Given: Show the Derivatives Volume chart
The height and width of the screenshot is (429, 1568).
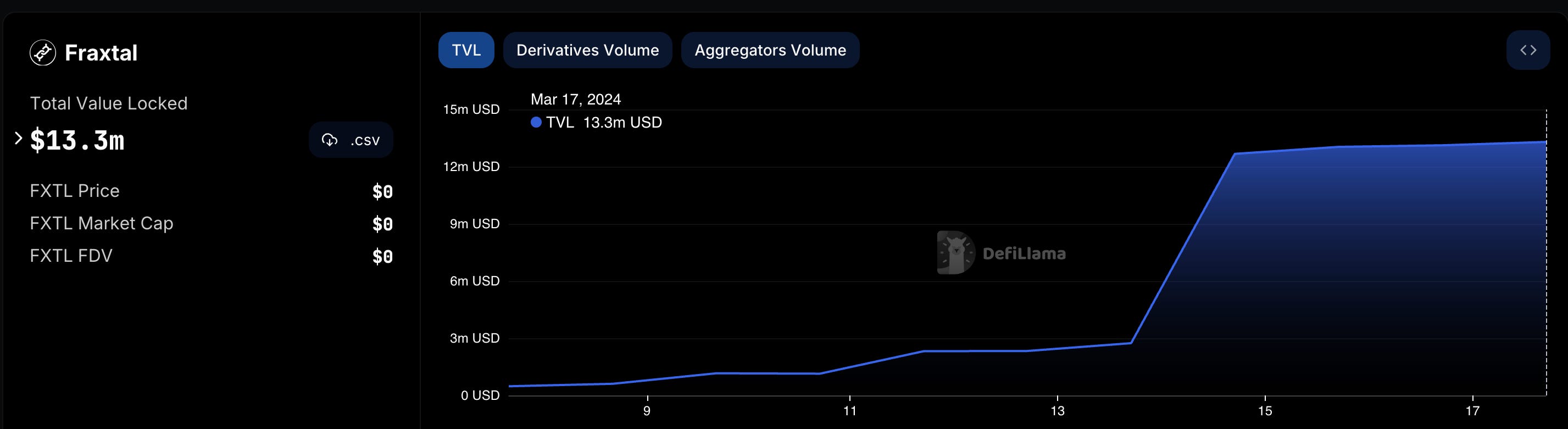Looking at the screenshot, I should click(587, 50).
